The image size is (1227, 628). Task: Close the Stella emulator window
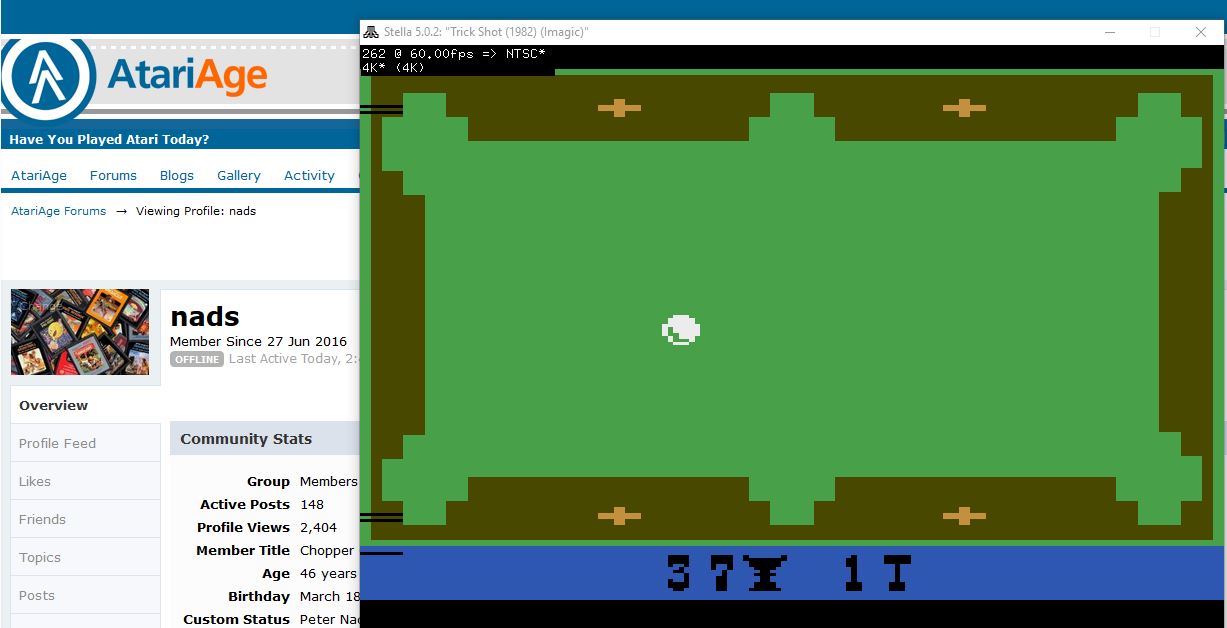coord(1201,32)
